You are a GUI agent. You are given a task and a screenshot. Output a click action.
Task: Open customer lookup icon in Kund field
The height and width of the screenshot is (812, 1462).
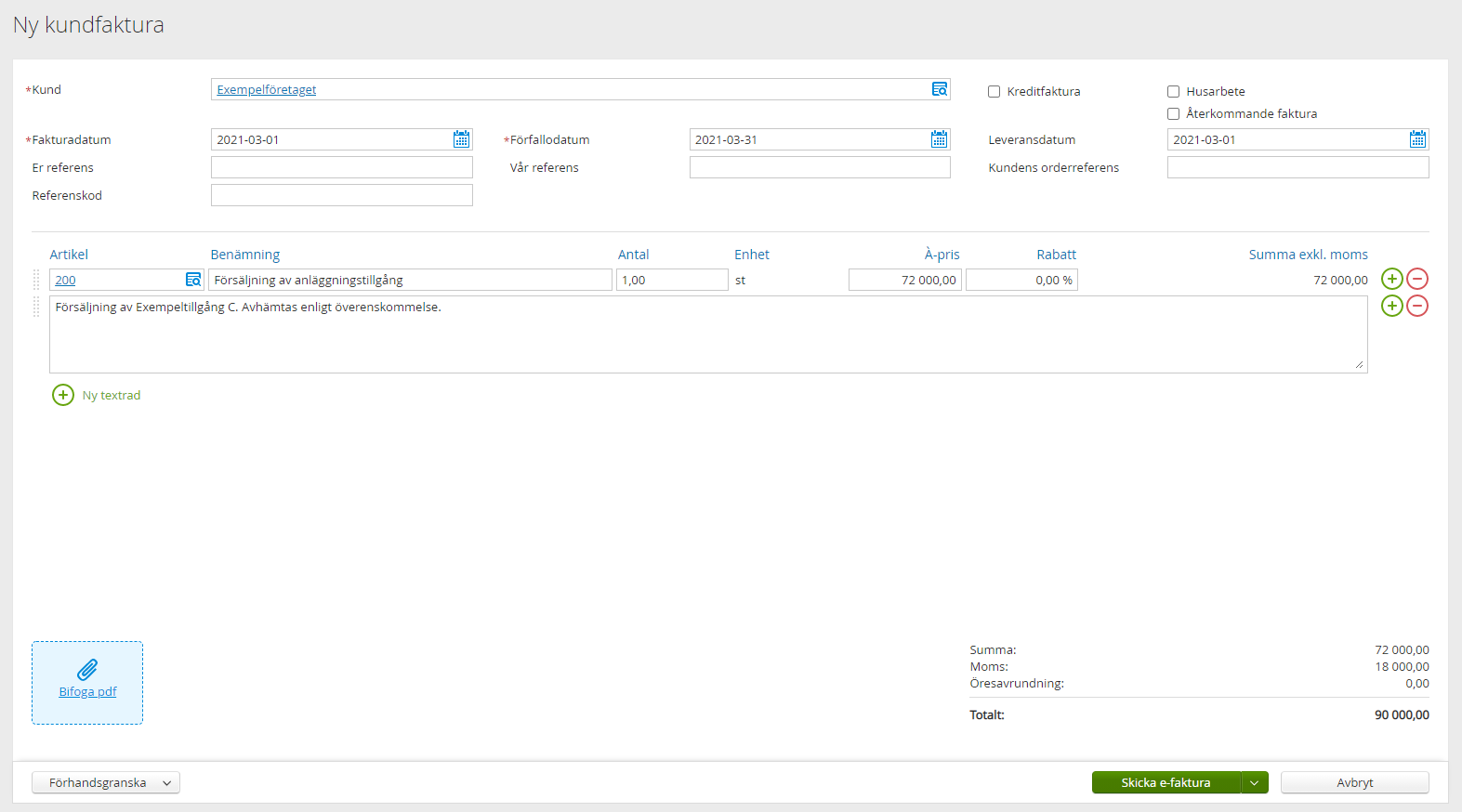(940, 89)
